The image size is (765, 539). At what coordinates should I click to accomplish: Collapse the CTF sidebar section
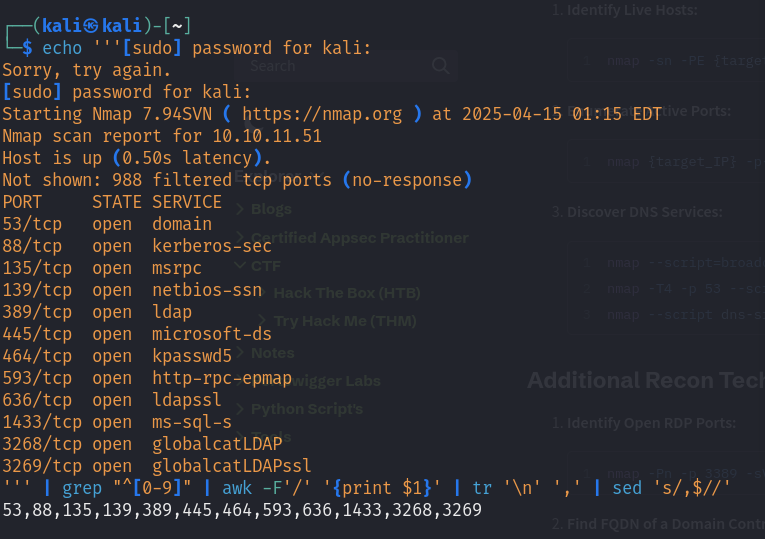point(266,266)
